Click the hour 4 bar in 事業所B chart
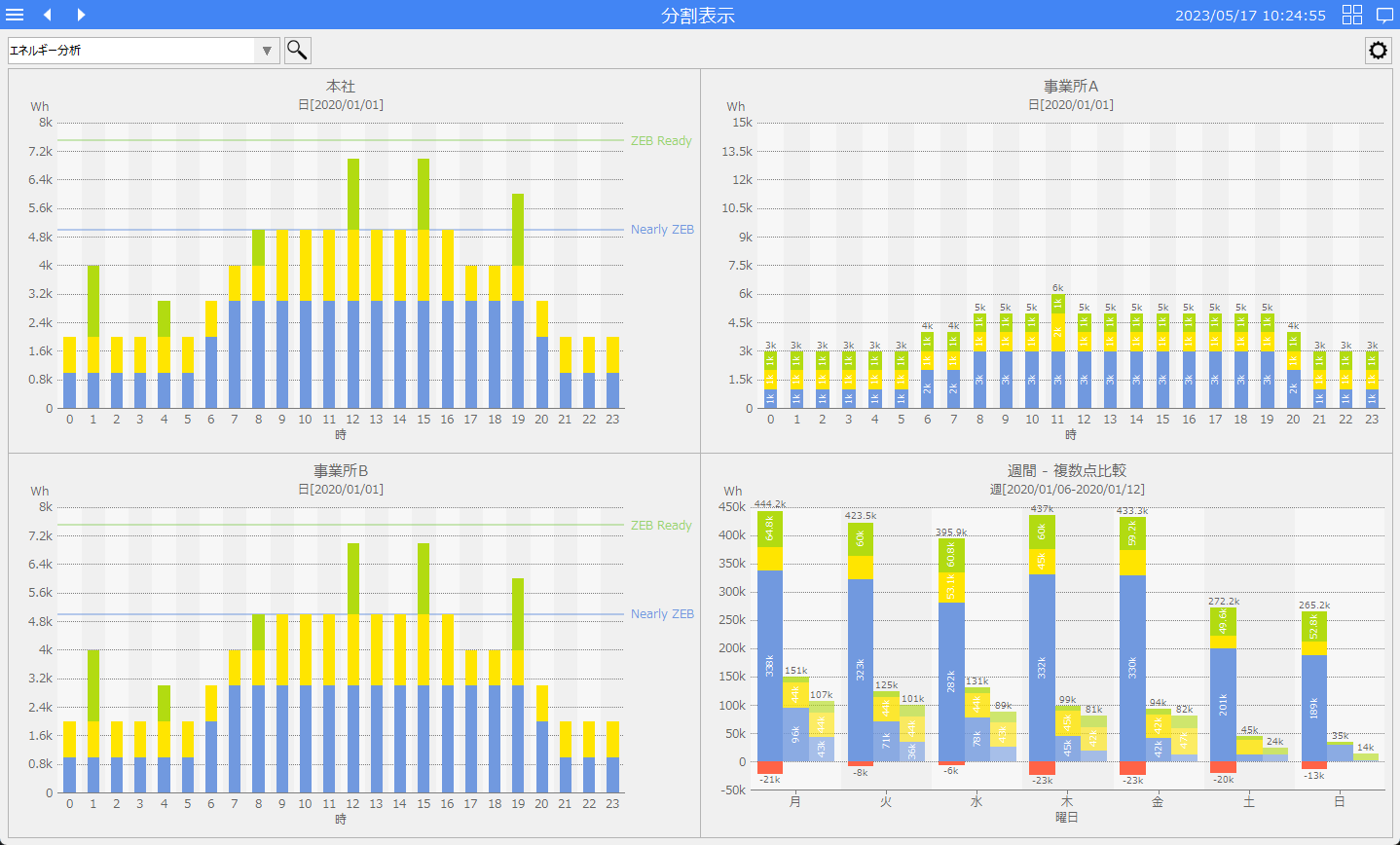Image resolution: width=1400 pixels, height=845 pixels. 164,739
